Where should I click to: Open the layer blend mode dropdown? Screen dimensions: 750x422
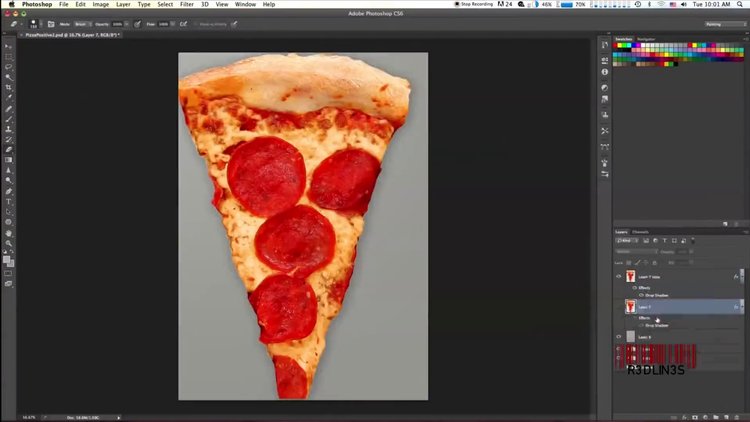pos(637,252)
